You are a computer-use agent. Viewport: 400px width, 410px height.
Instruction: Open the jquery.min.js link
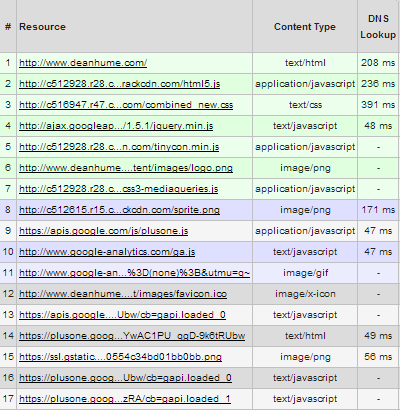[116, 126]
